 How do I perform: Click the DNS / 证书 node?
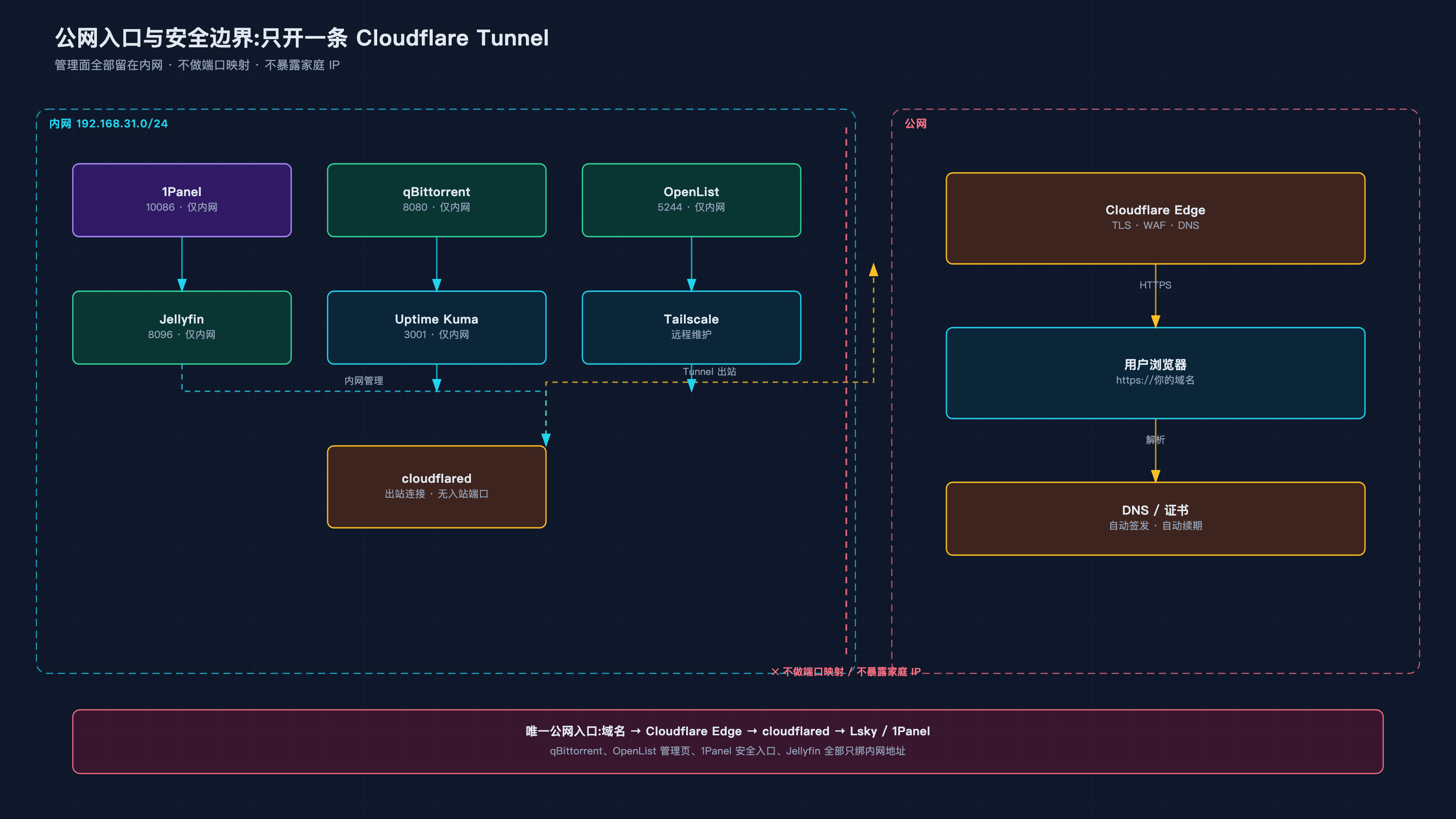[x=1155, y=518]
